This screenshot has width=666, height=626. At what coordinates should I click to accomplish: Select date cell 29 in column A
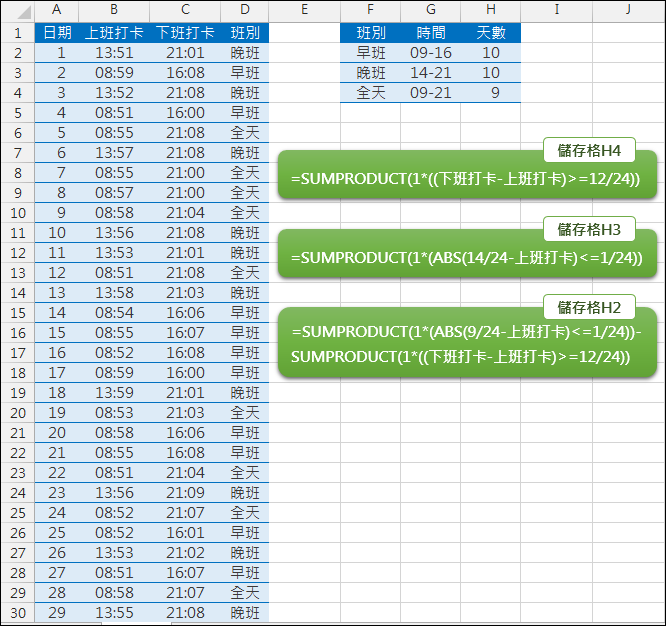click(x=56, y=613)
